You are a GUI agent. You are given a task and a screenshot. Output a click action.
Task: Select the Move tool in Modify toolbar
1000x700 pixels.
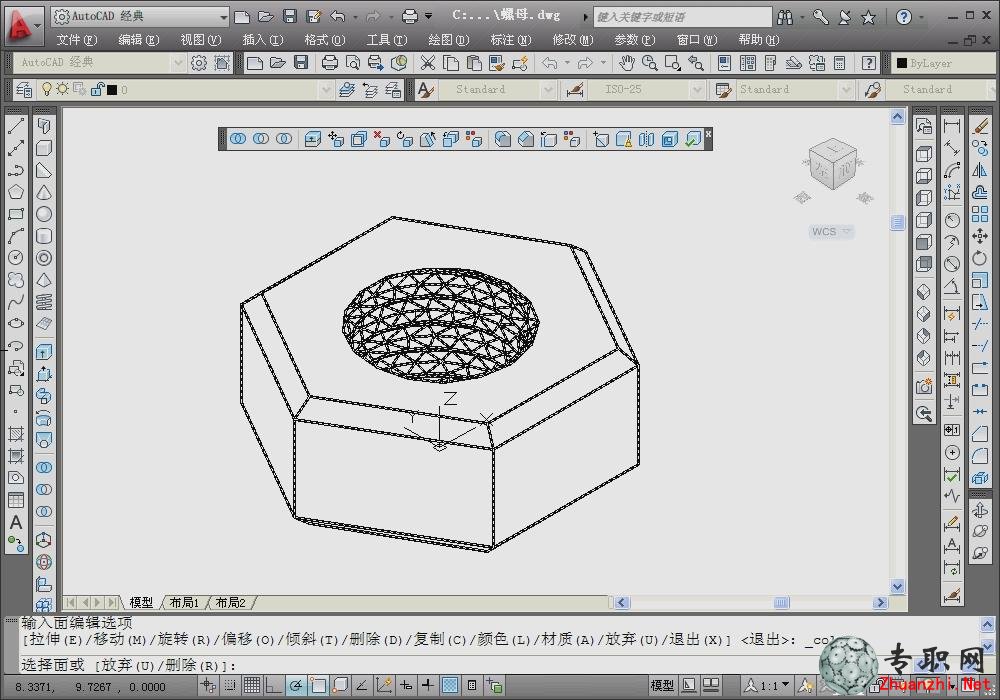980,237
